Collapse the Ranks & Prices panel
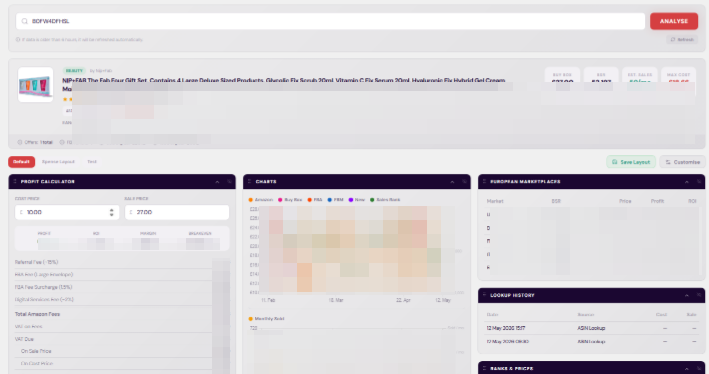 (686, 369)
